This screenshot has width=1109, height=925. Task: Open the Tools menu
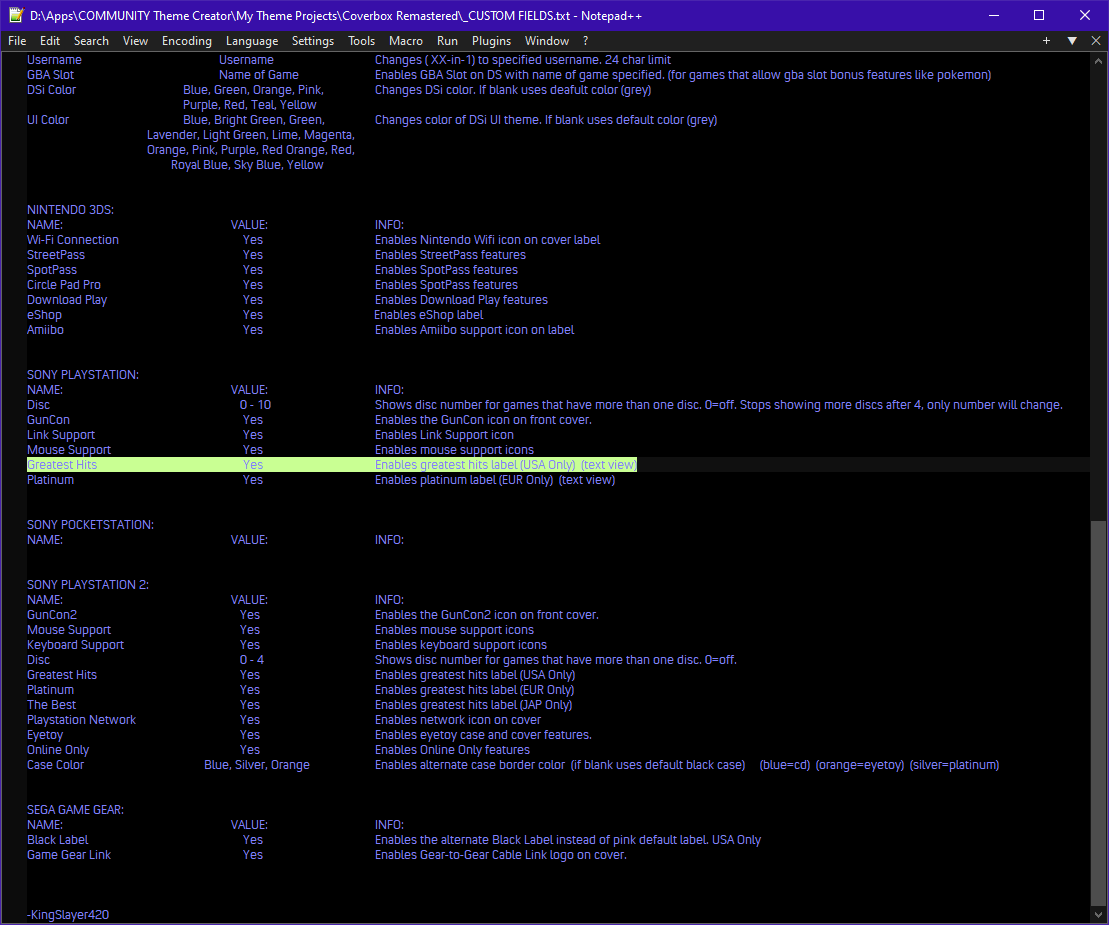pos(361,41)
